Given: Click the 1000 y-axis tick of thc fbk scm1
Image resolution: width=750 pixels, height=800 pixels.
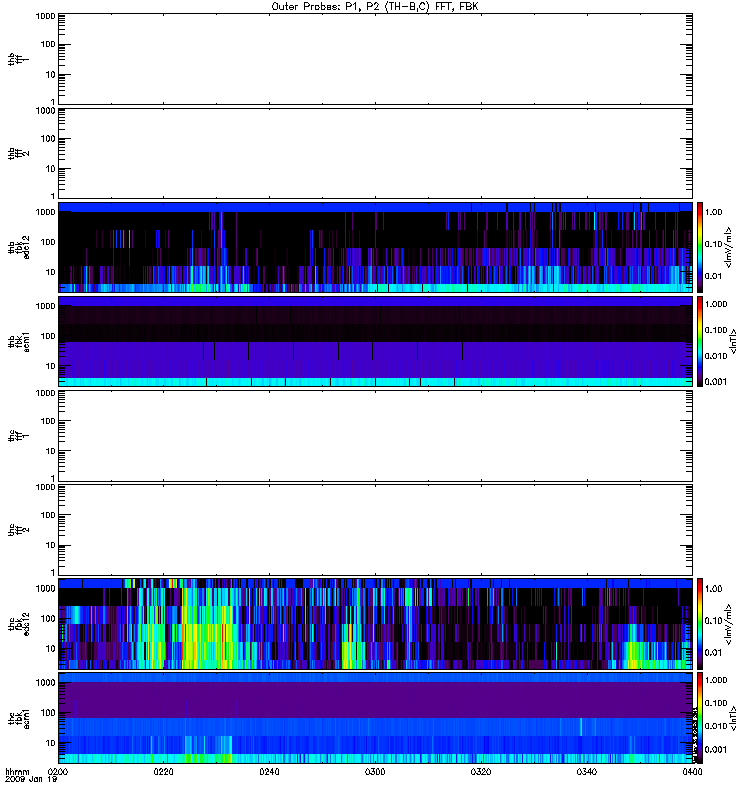Looking at the screenshot, I should 45,683.
